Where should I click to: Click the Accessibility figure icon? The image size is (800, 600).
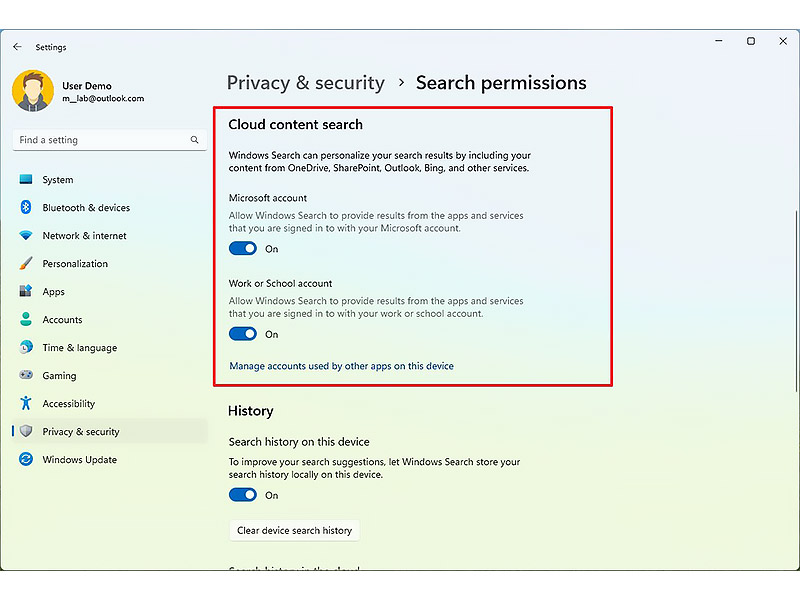26,404
